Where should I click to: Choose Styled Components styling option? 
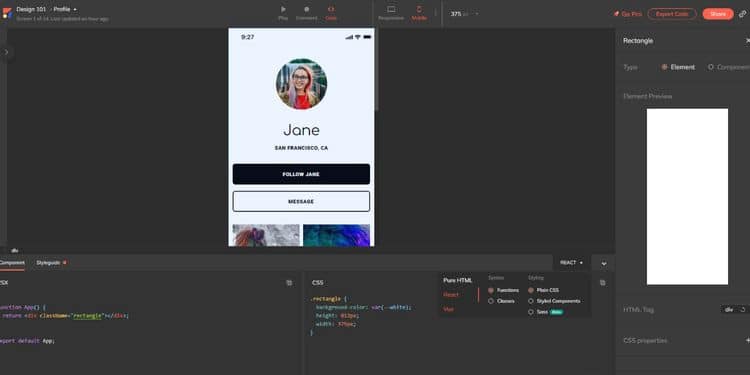[x=531, y=301]
